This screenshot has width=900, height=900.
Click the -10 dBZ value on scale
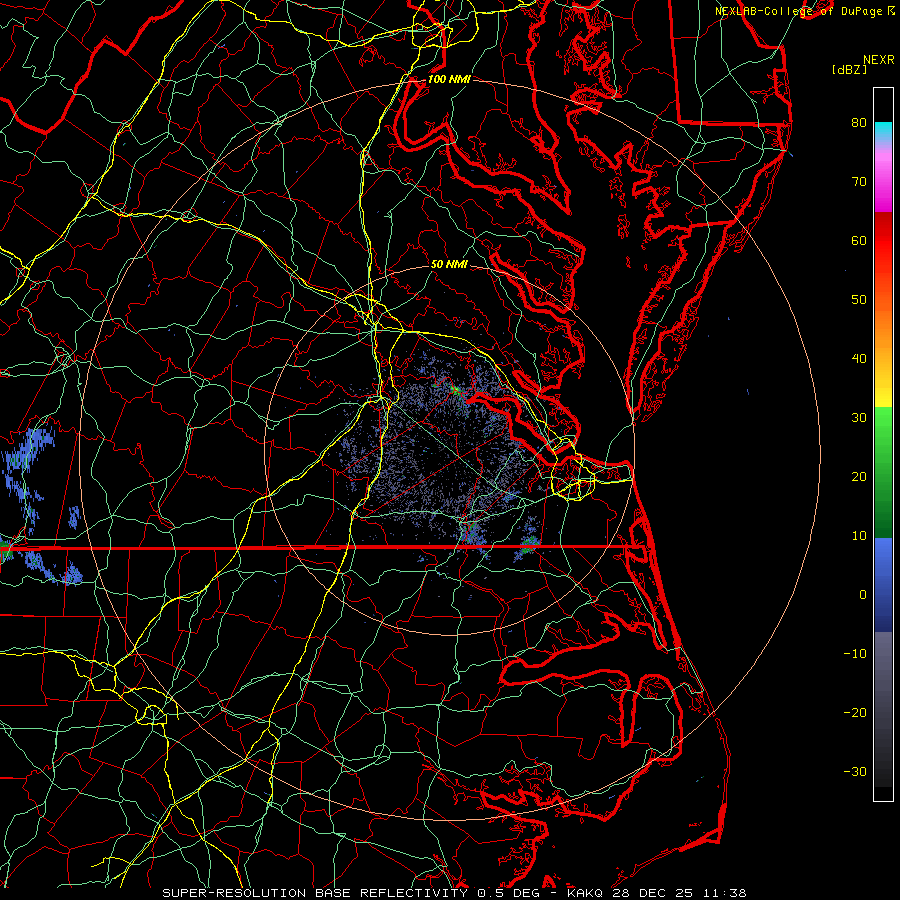click(x=855, y=654)
